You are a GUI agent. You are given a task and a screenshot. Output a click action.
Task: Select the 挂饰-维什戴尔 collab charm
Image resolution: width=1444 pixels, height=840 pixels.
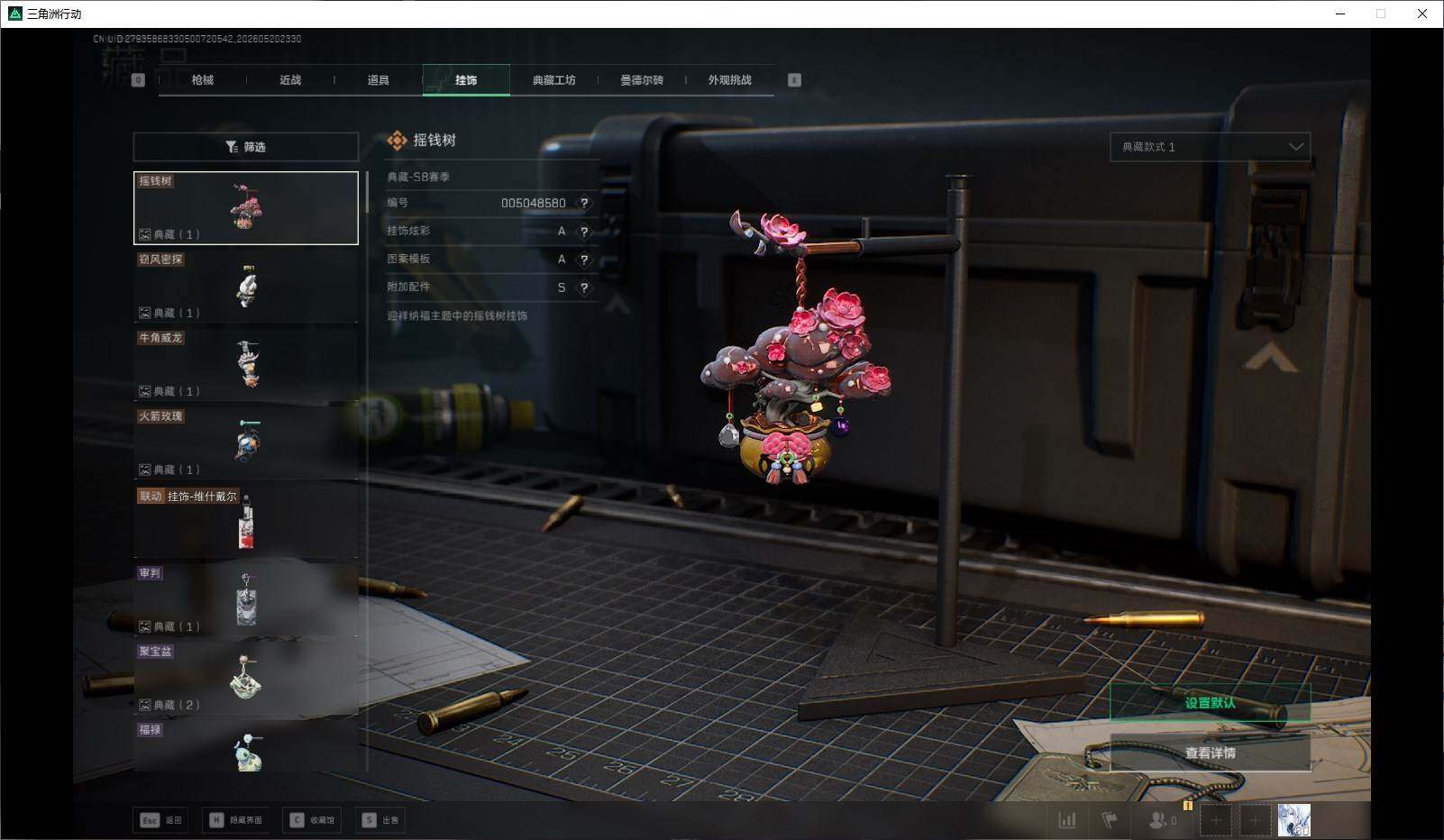[x=246, y=522]
